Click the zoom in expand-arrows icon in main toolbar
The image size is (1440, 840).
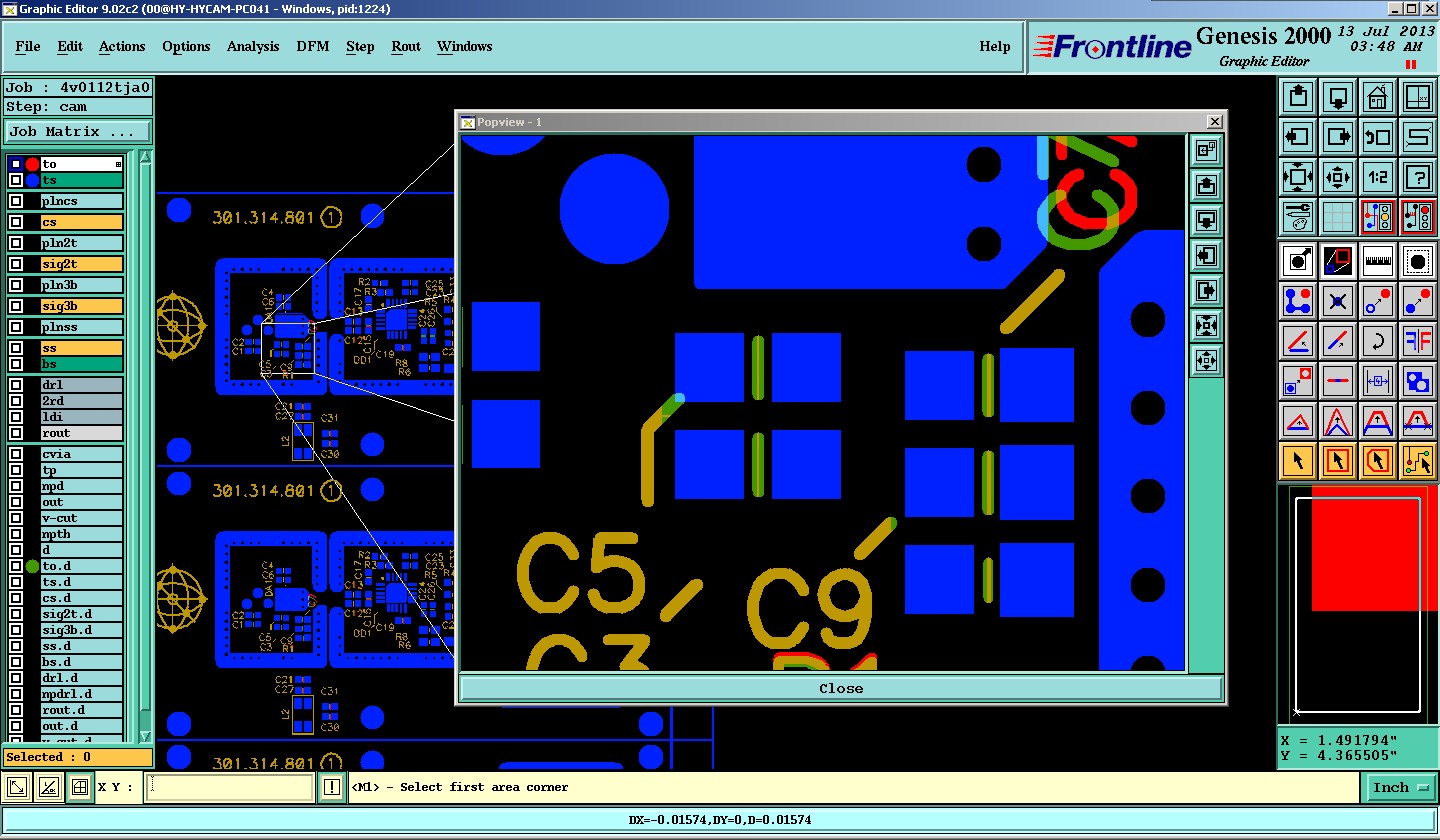point(1298,177)
